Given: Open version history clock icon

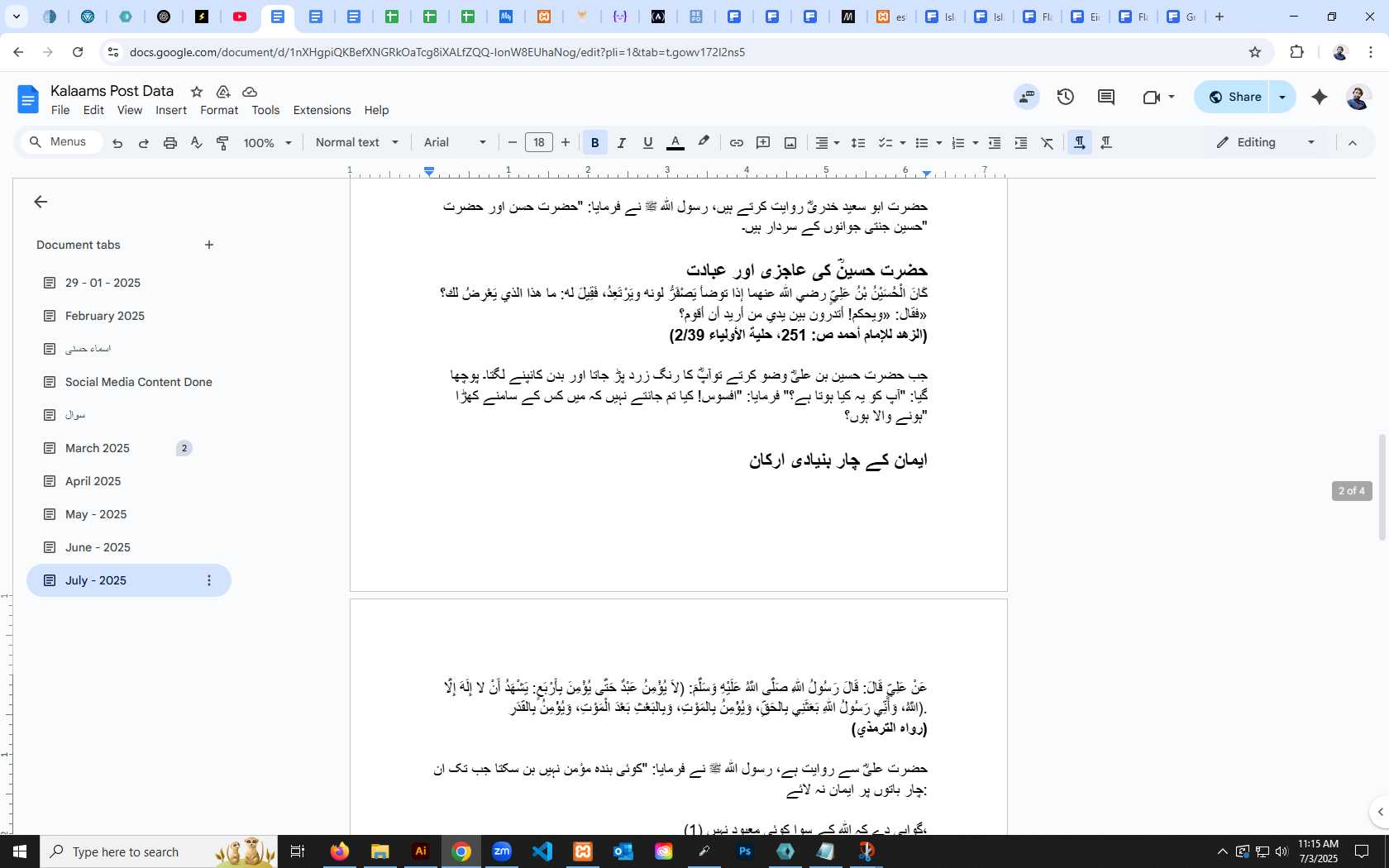Looking at the screenshot, I should (1066, 97).
